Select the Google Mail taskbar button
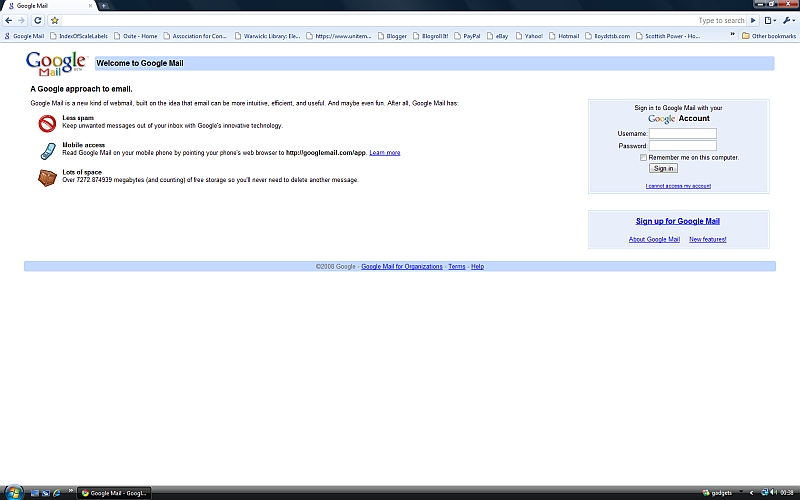Viewport: 800px width, 500px height. point(115,493)
